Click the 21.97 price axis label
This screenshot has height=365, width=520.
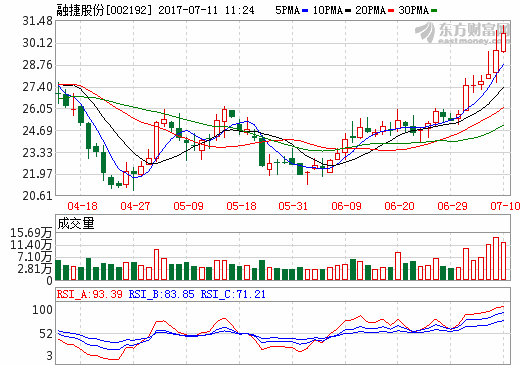coord(38,174)
